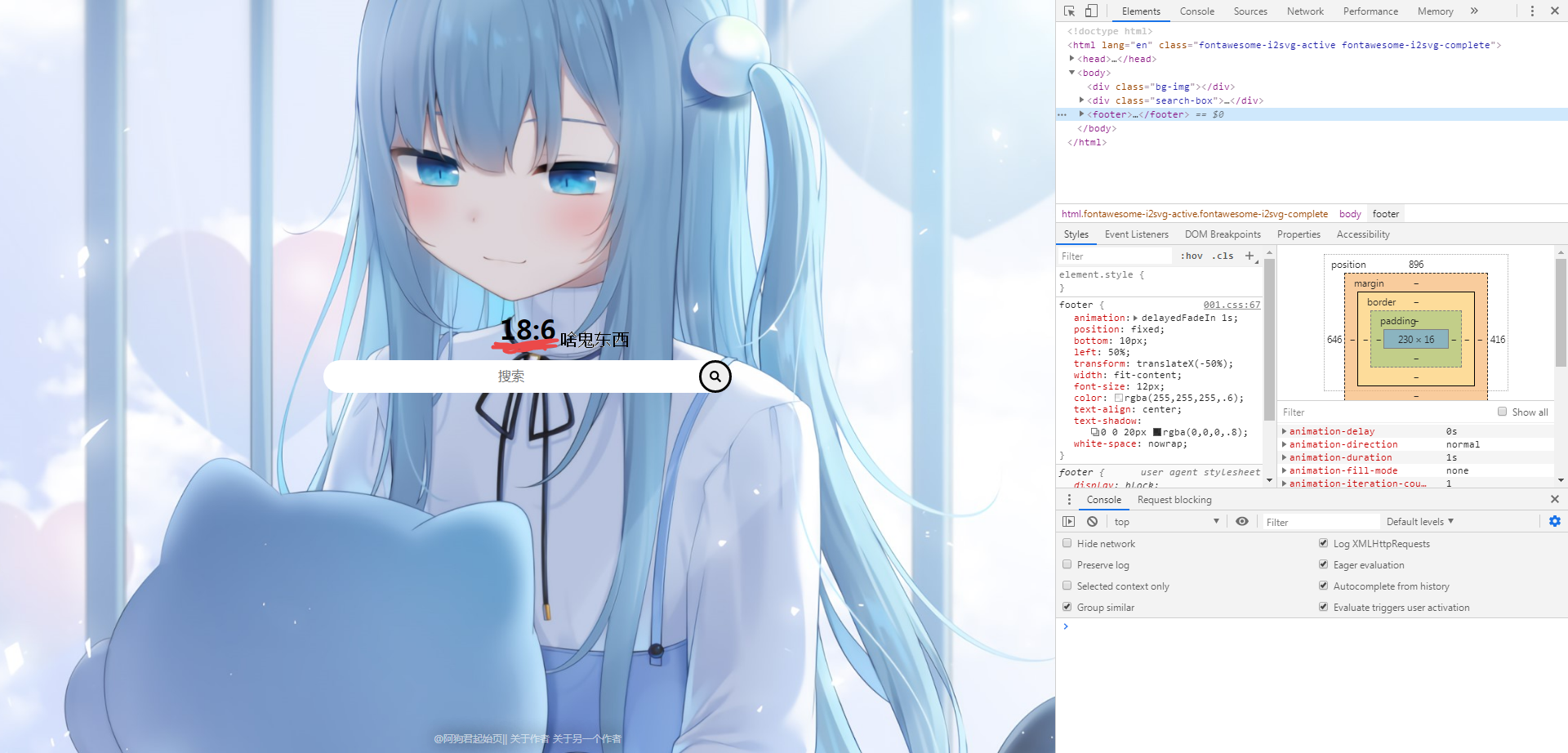The height and width of the screenshot is (753, 1568).
Task: Switch to Properties pane tab
Action: (x=1298, y=234)
